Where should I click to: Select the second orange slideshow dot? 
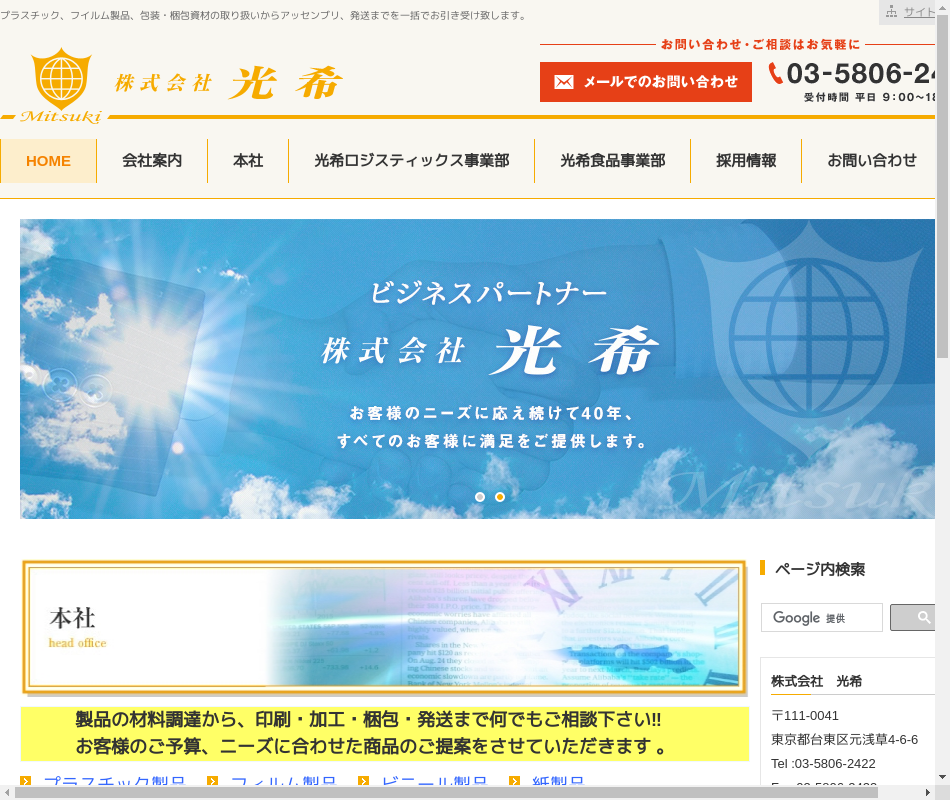click(500, 497)
